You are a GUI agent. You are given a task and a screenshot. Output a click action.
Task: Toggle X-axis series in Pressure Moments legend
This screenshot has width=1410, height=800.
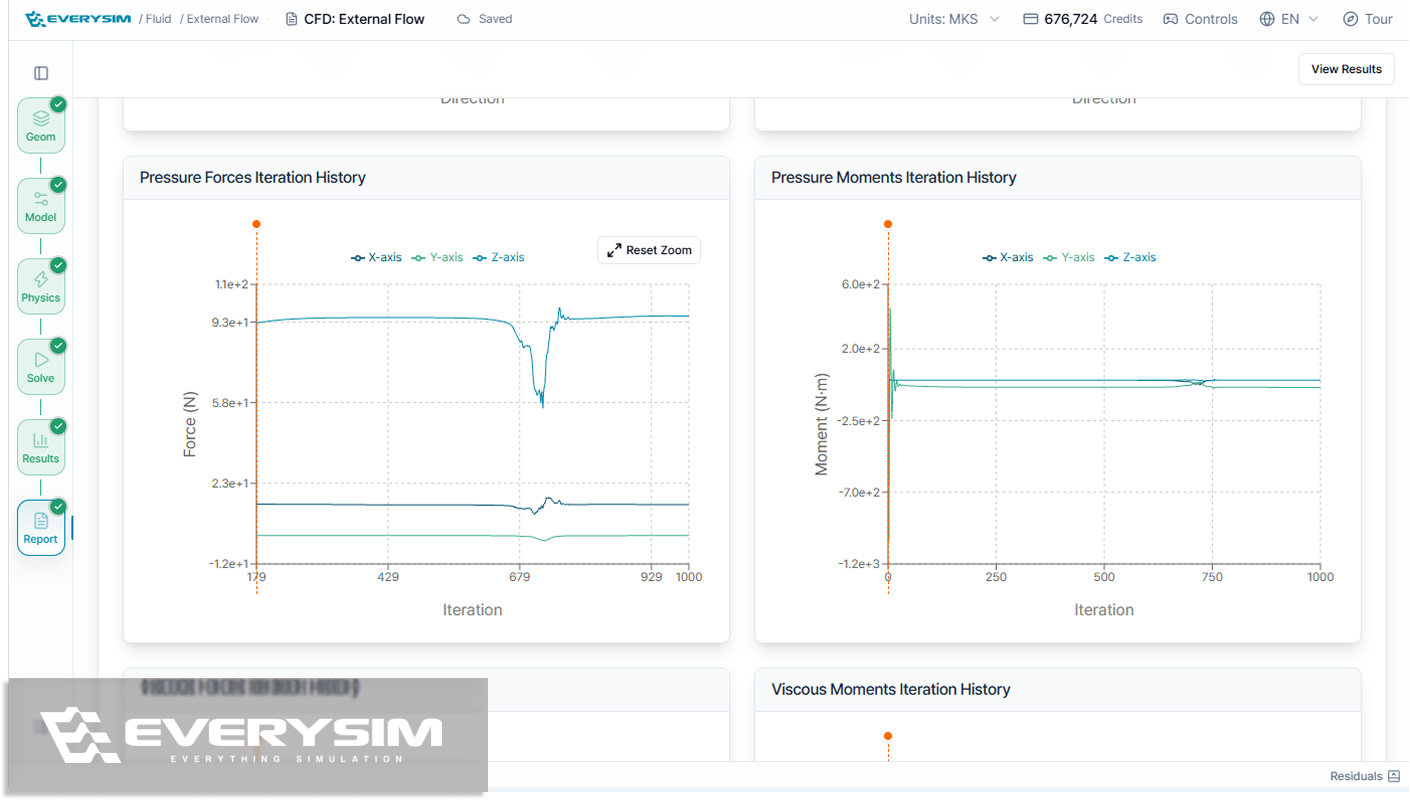pos(1008,257)
